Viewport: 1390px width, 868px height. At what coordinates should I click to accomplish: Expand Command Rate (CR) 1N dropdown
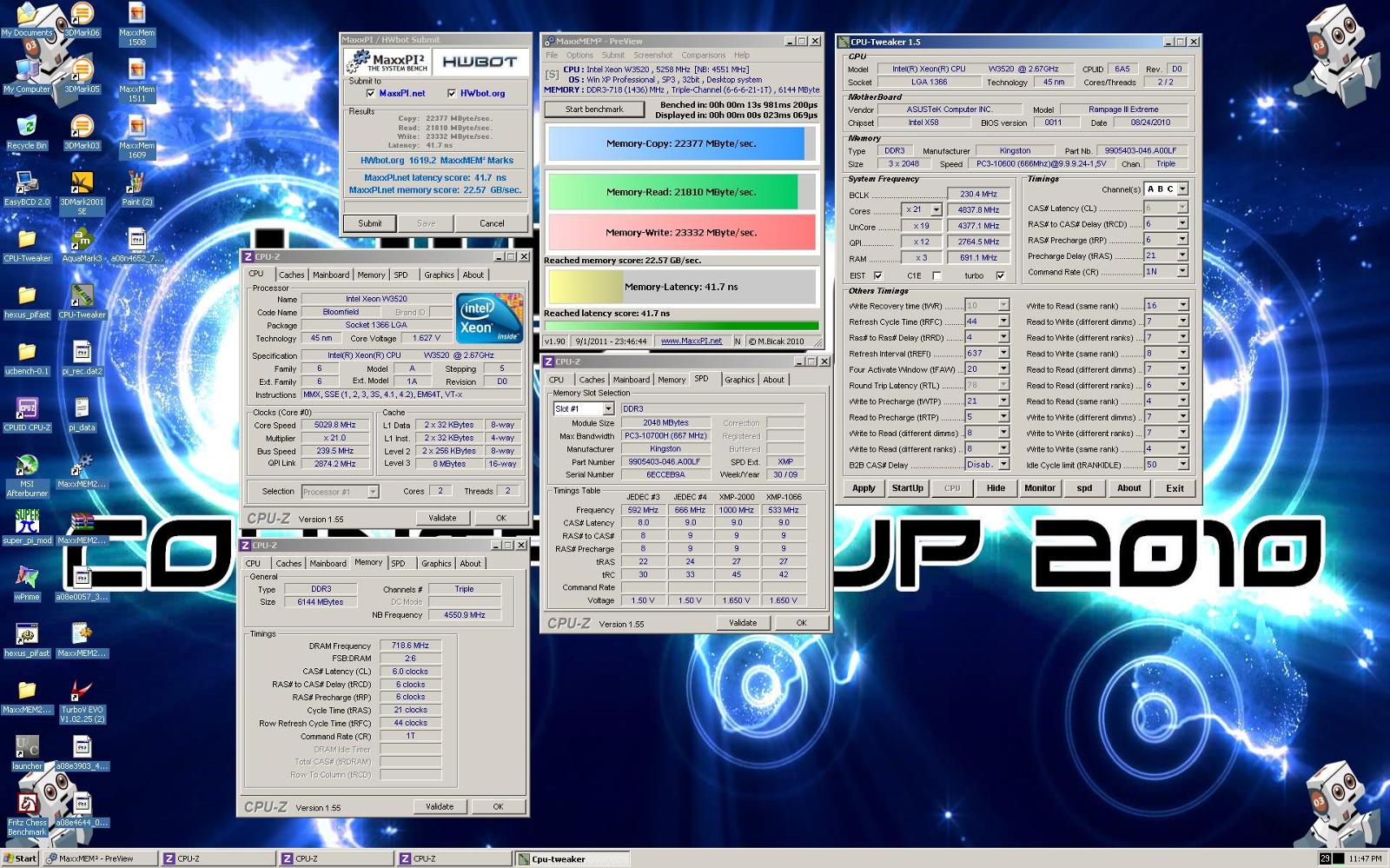click(1182, 272)
